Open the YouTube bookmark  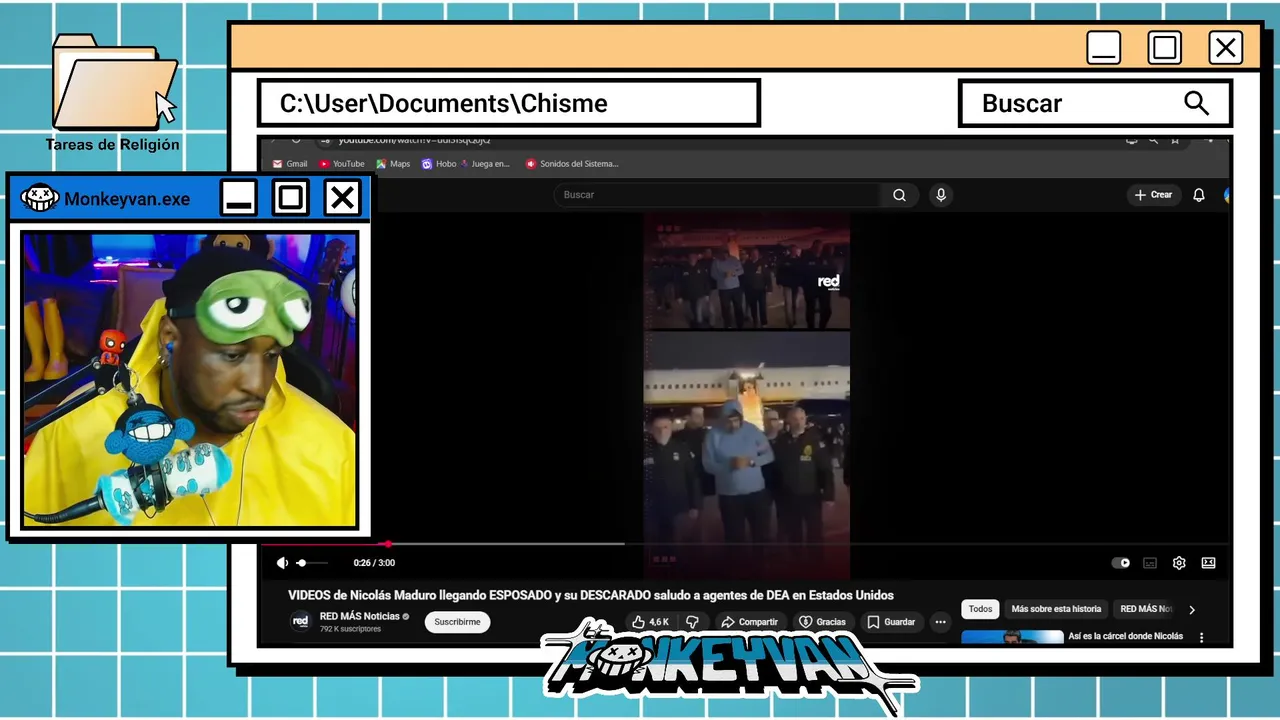coord(342,164)
